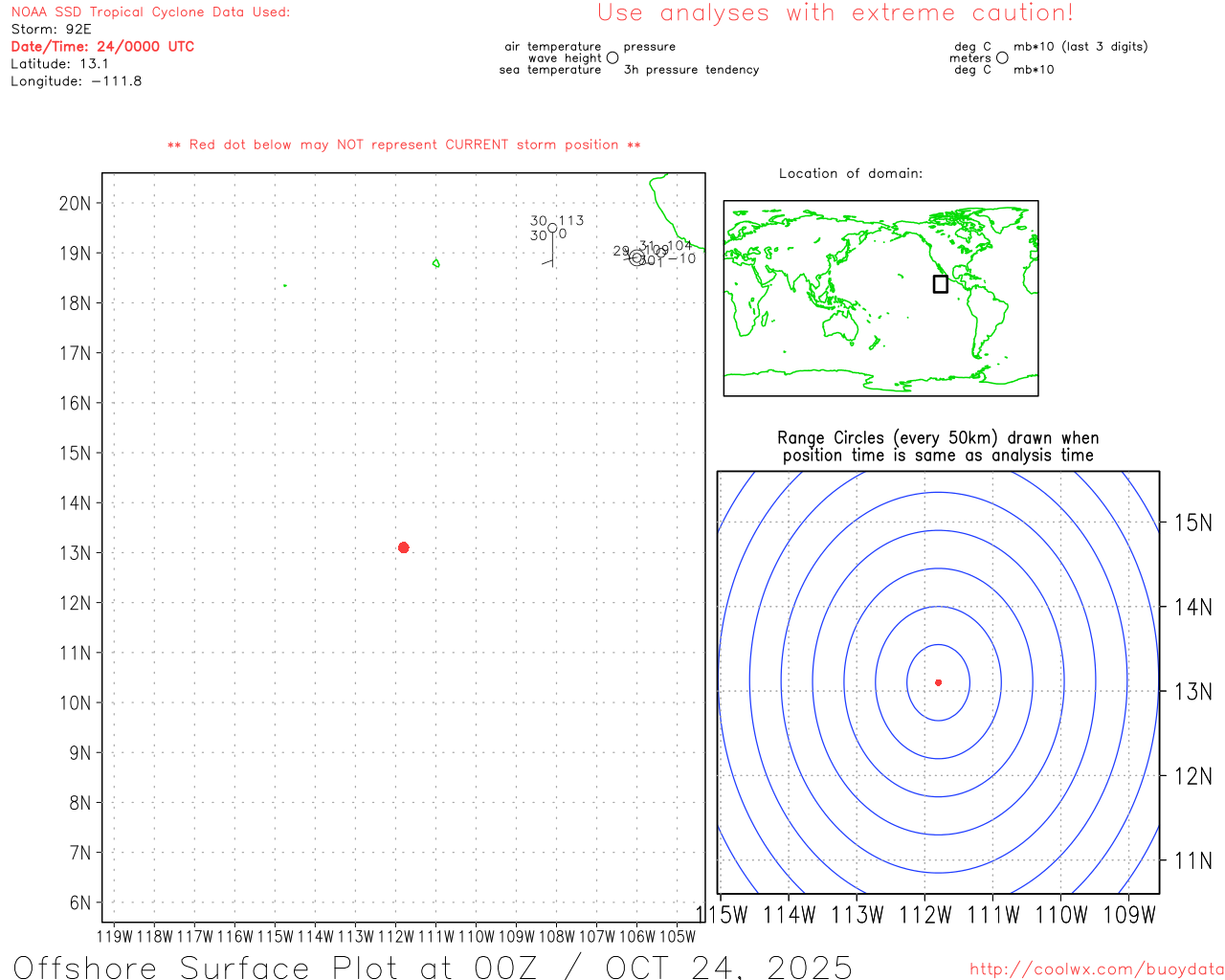Click the legend station circle beside 'wave height'
This screenshot has width=1225, height=980.
(612, 57)
